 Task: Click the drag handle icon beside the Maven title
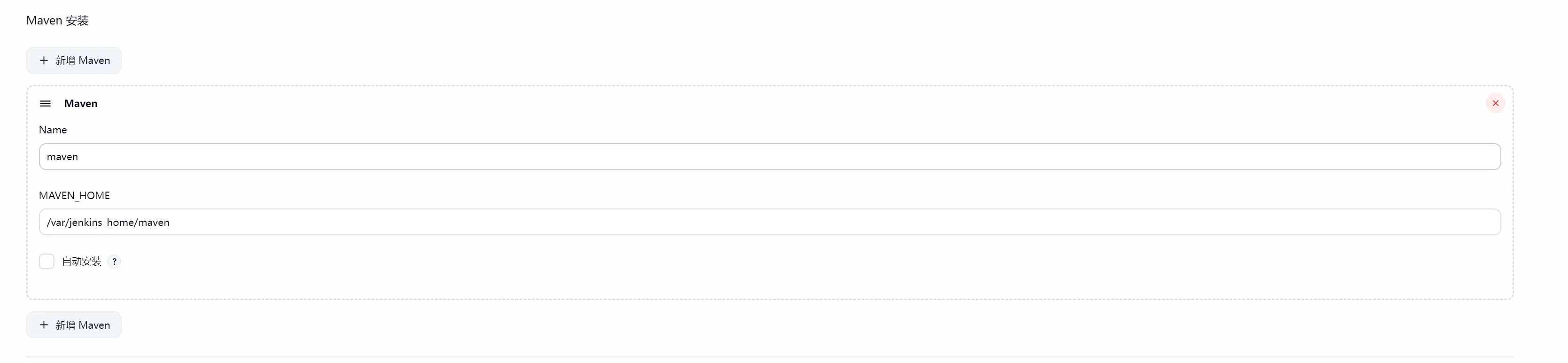click(45, 103)
